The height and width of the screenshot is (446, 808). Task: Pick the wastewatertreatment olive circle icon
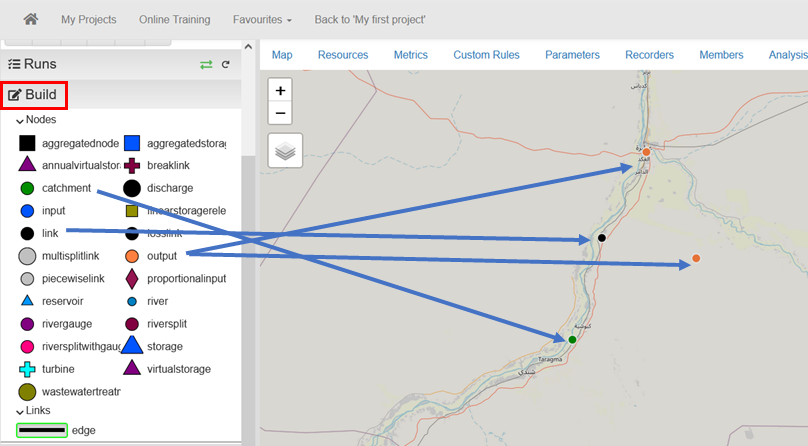(28, 392)
